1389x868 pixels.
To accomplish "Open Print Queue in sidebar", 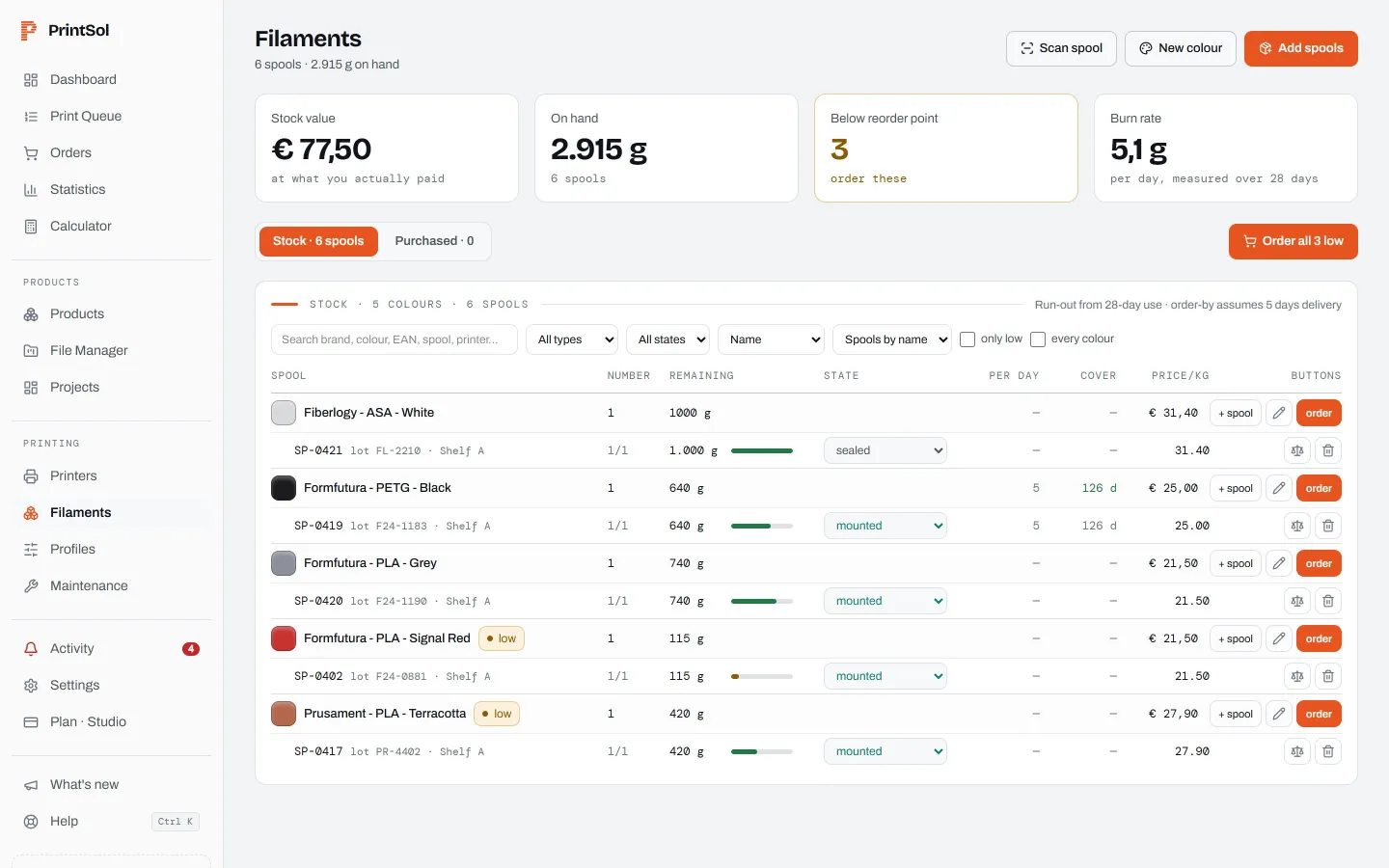I will (x=112, y=117).
